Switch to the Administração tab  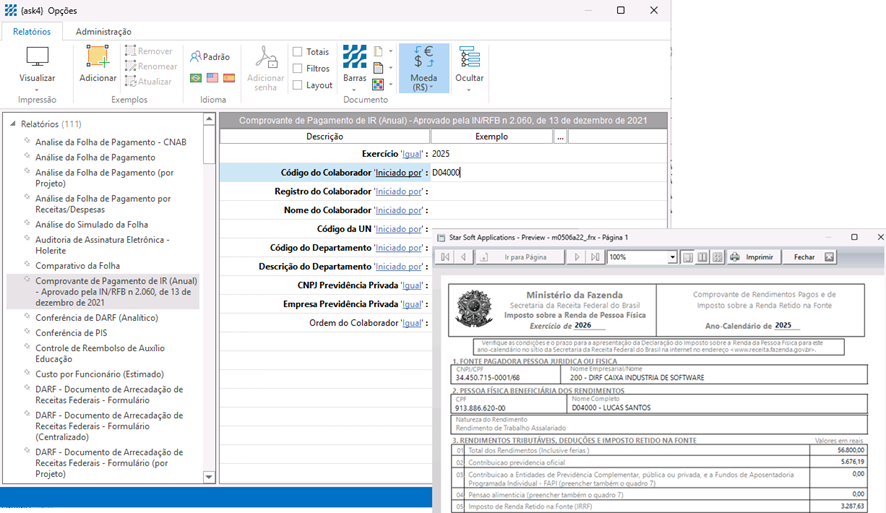click(x=103, y=32)
